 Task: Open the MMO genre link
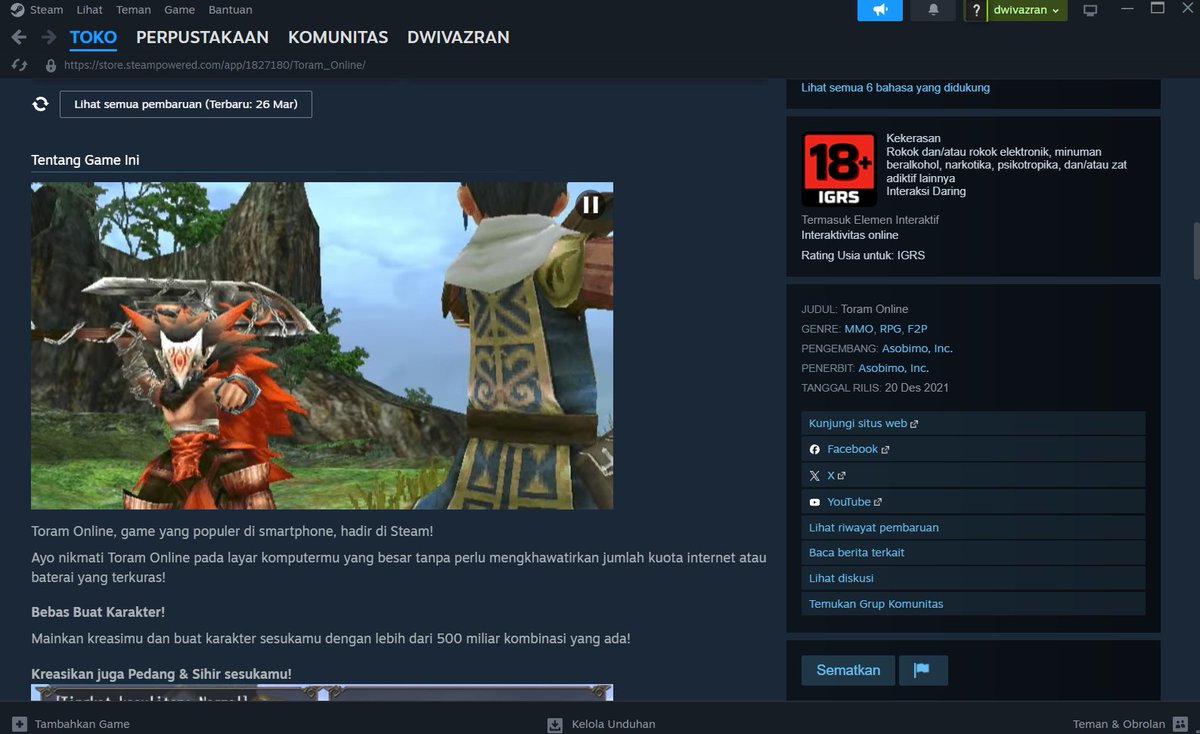858,329
